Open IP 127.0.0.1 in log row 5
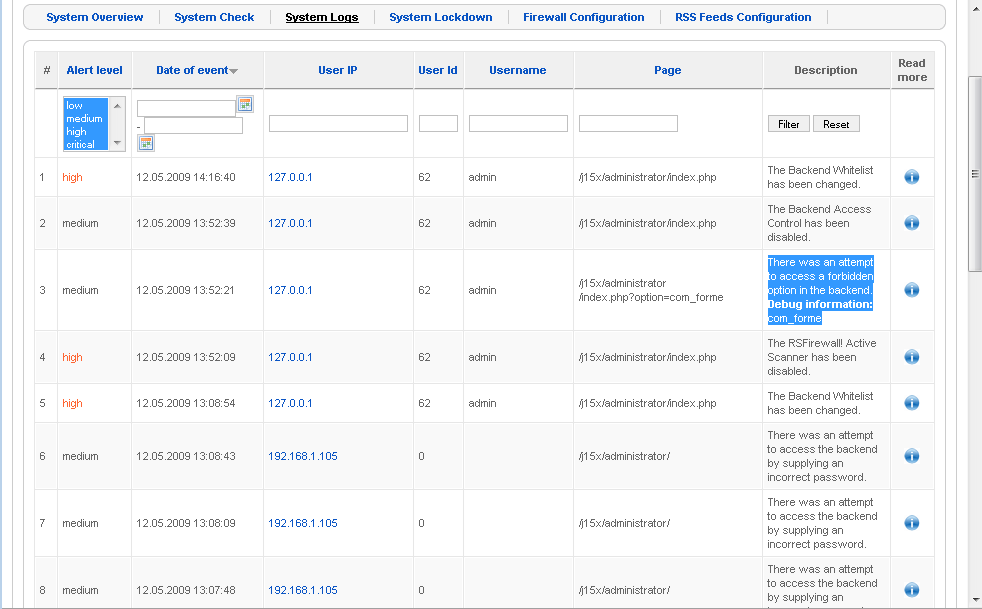This screenshot has height=609, width=982. pyautogui.click(x=290, y=403)
